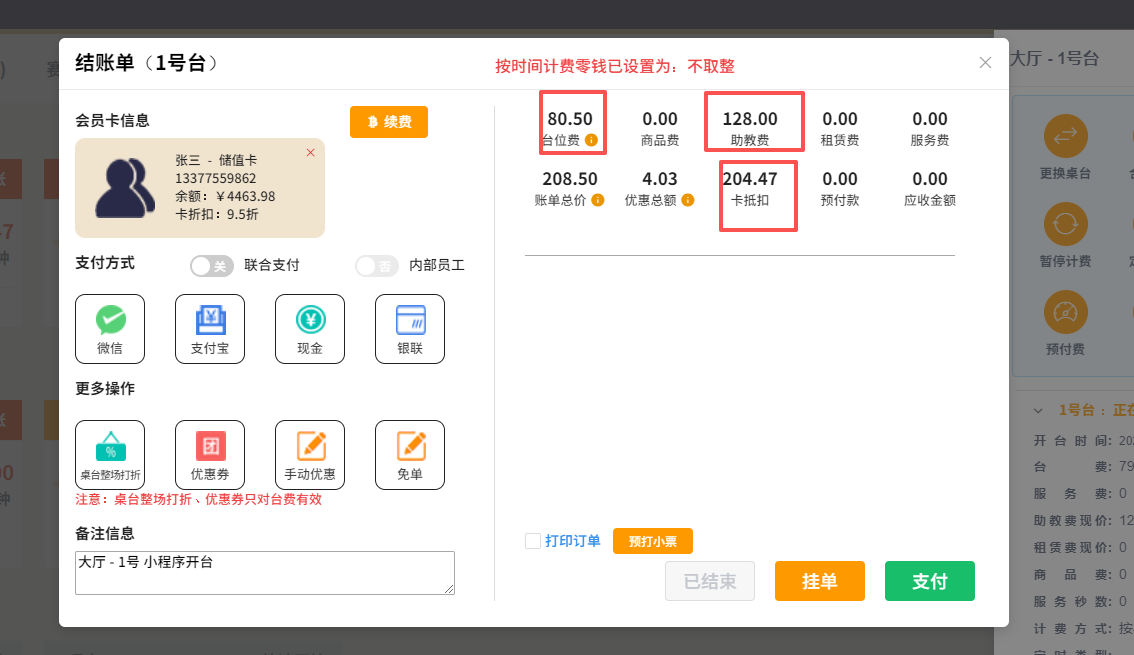Click the 续费 renew button

[x=389, y=122]
